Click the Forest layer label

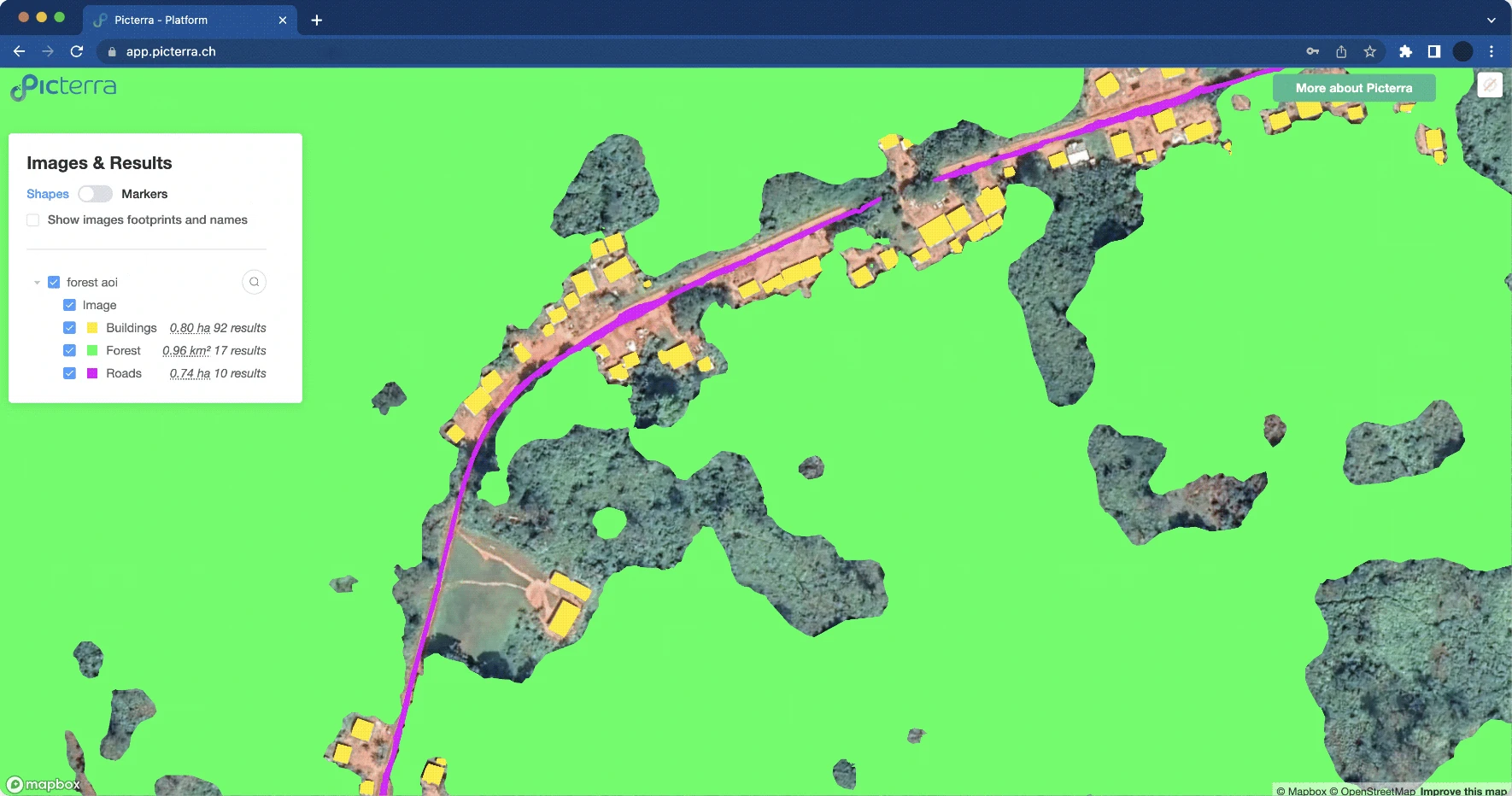pos(123,350)
